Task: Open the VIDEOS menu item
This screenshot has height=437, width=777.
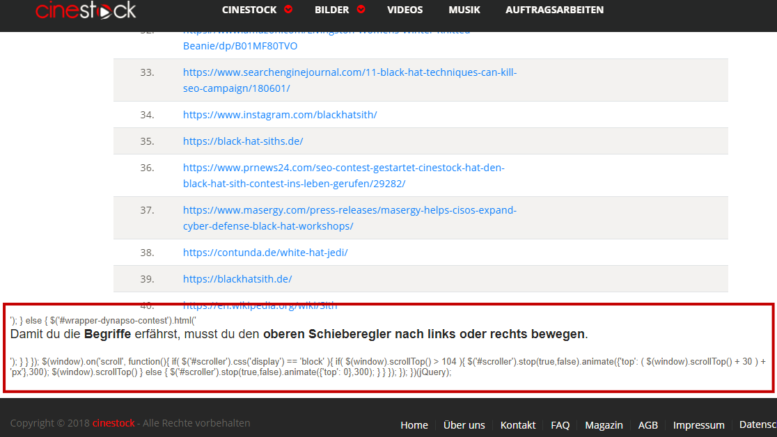Action: pyautogui.click(x=404, y=10)
